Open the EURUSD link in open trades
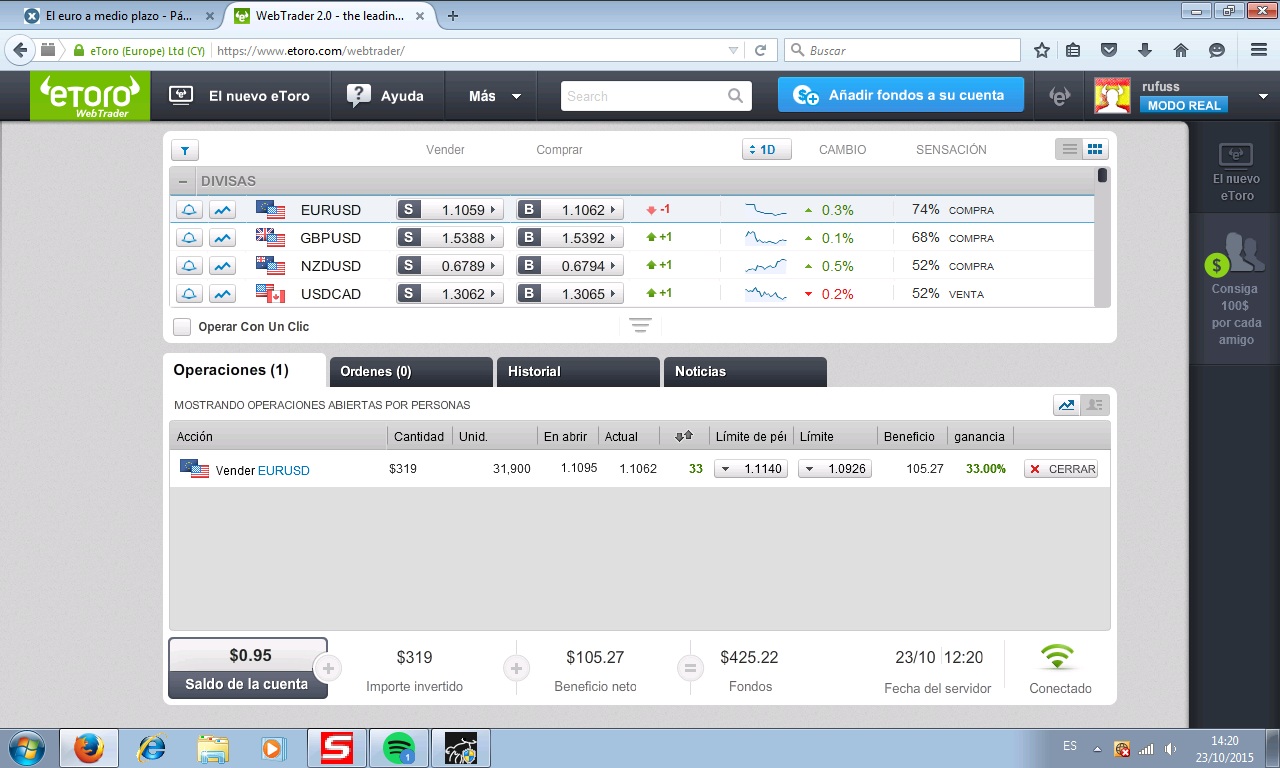The image size is (1280, 768). 284,470
